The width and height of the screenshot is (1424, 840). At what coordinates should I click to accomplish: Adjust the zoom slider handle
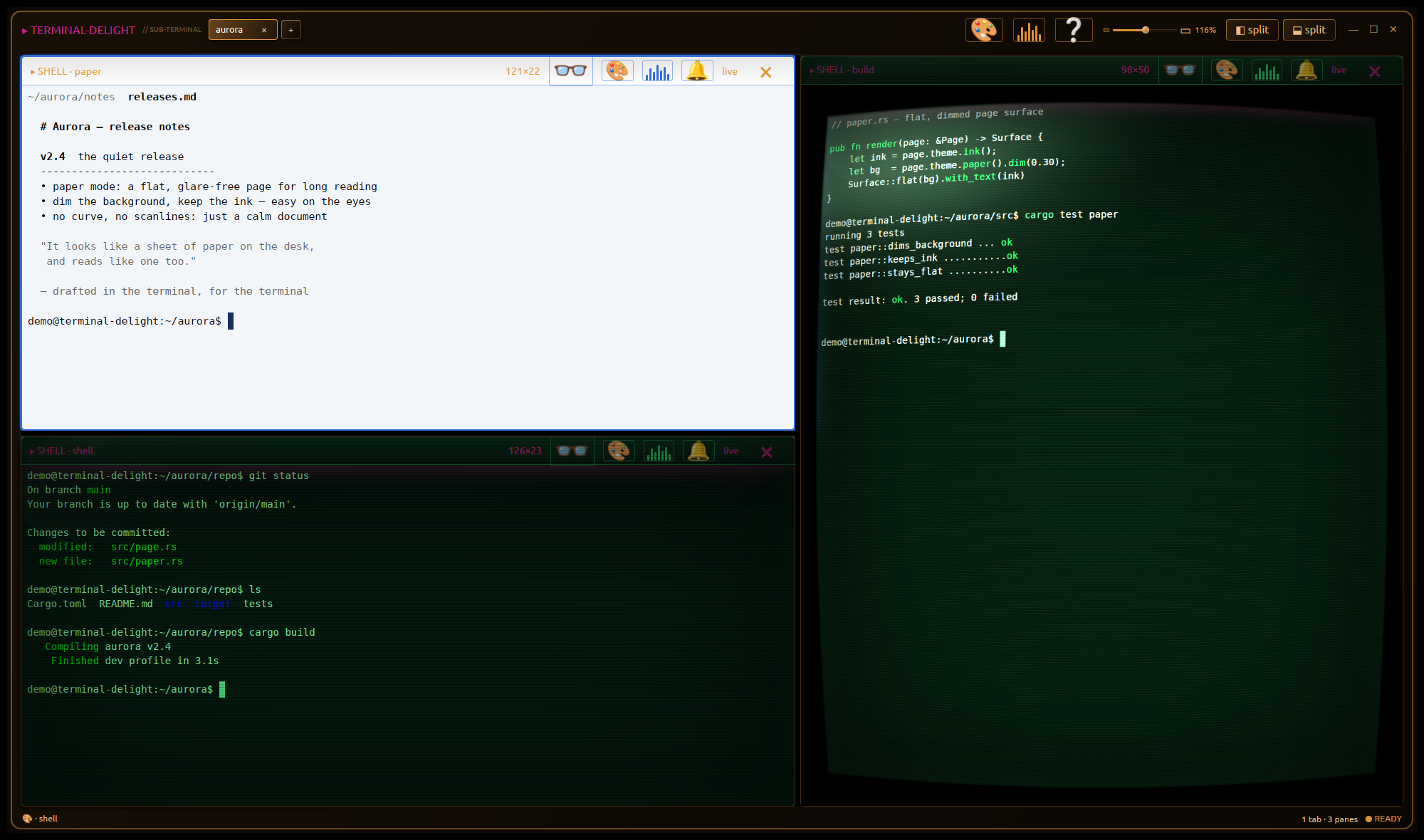click(1145, 30)
